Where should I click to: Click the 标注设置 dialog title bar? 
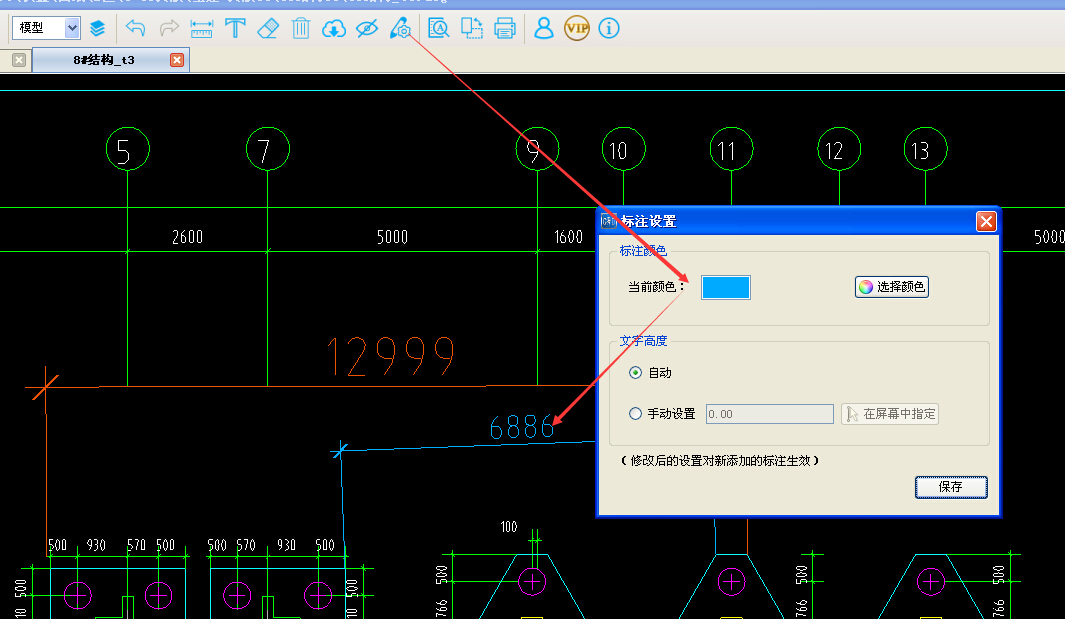point(798,222)
